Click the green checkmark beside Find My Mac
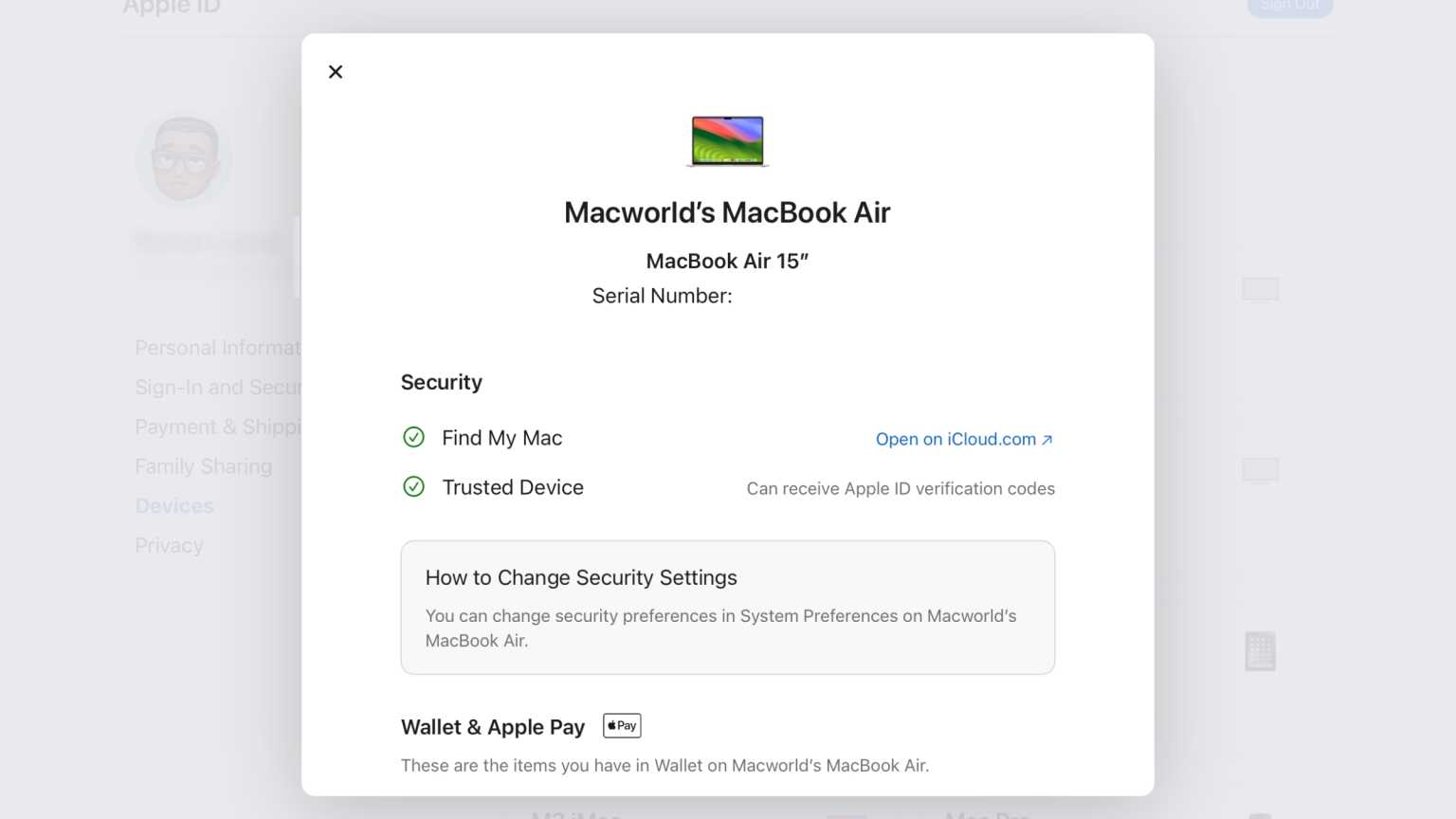This screenshot has width=1456, height=819. point(414,437)
